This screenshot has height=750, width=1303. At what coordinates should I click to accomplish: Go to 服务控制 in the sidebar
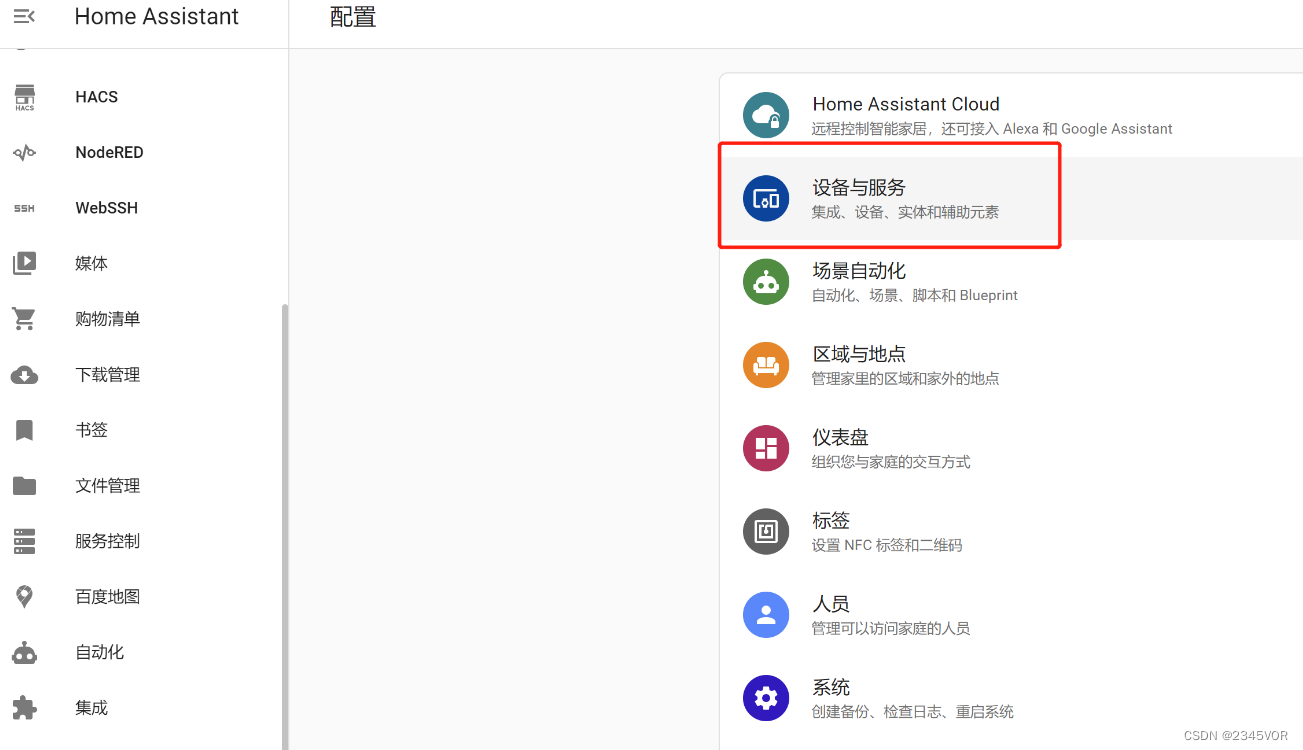tap(107, 541)
